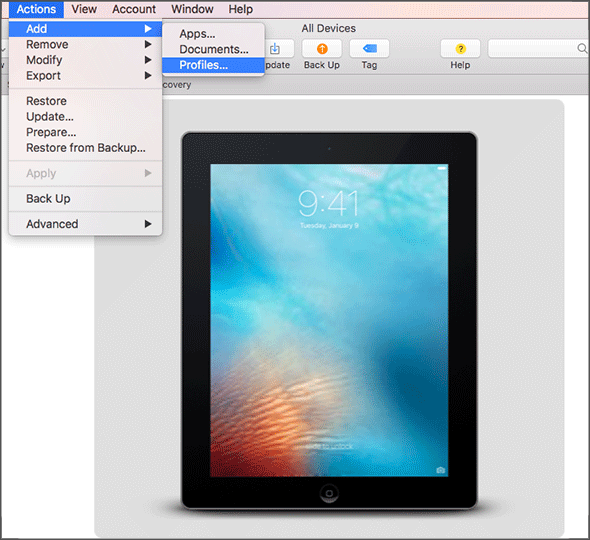Select Documents... from the Add submenu
This screenshot has height=540, width=590.
tap(213, 49)
